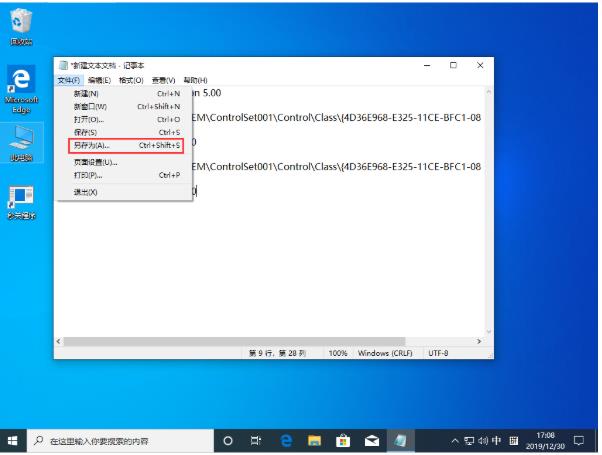
Task: Minimize the Notepad window
Action: click(x=427, y=65)
